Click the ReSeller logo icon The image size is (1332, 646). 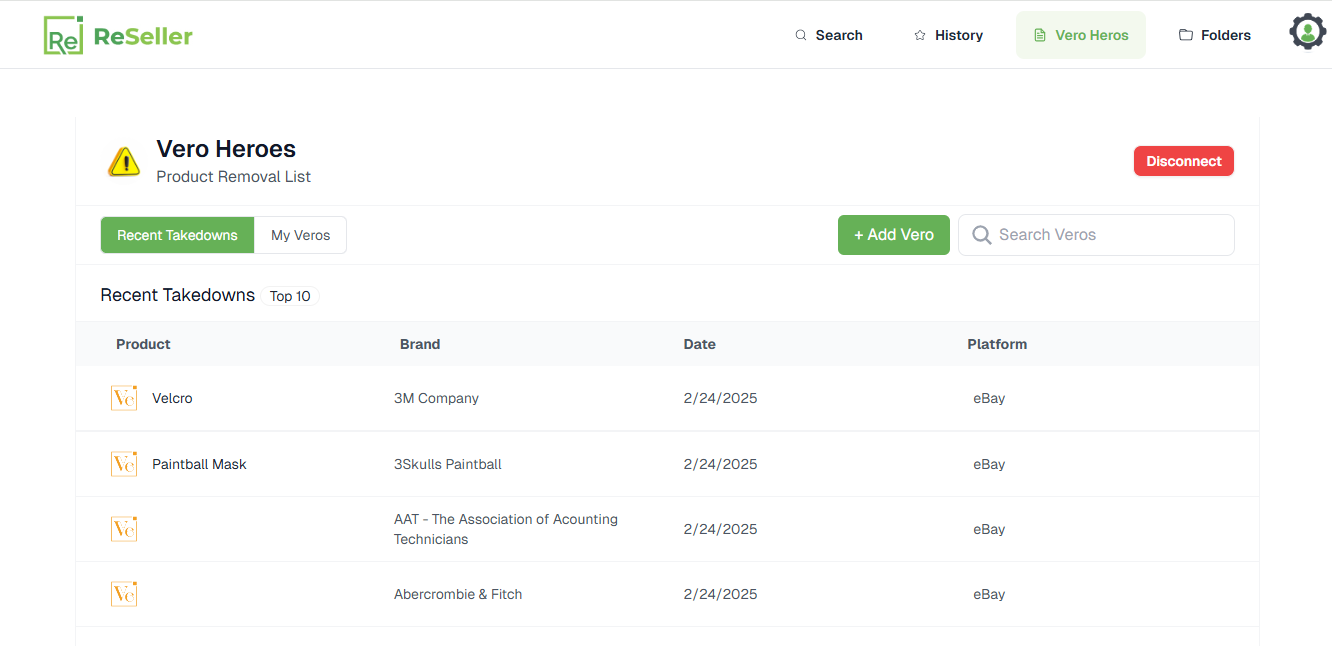click(x=63, y=35)
